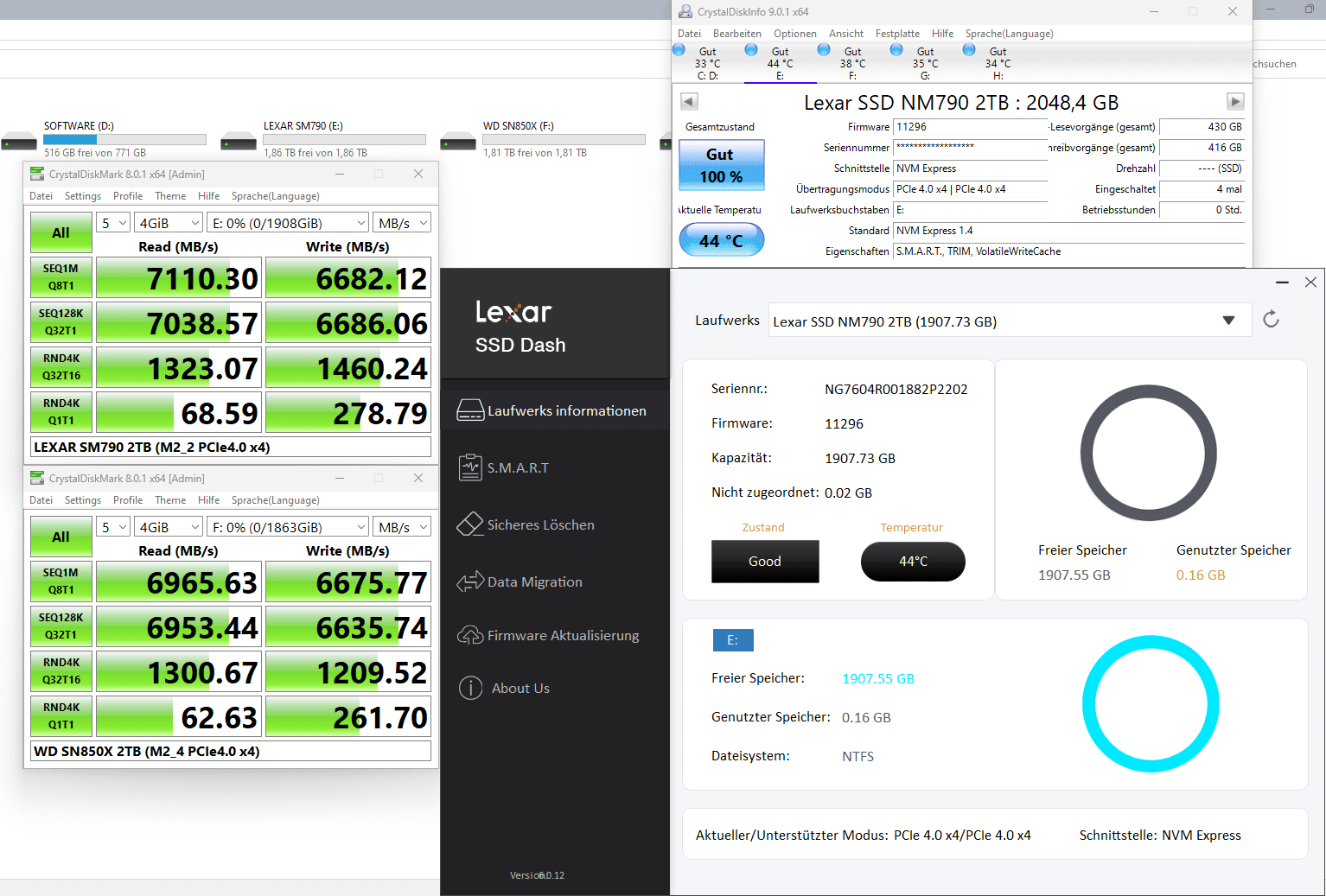The height and width of the screenshot is (896, 1326).
Task: Run SEQ1M Q8T1 test in top CrystalDiskMark
Action: click(61, 277)
